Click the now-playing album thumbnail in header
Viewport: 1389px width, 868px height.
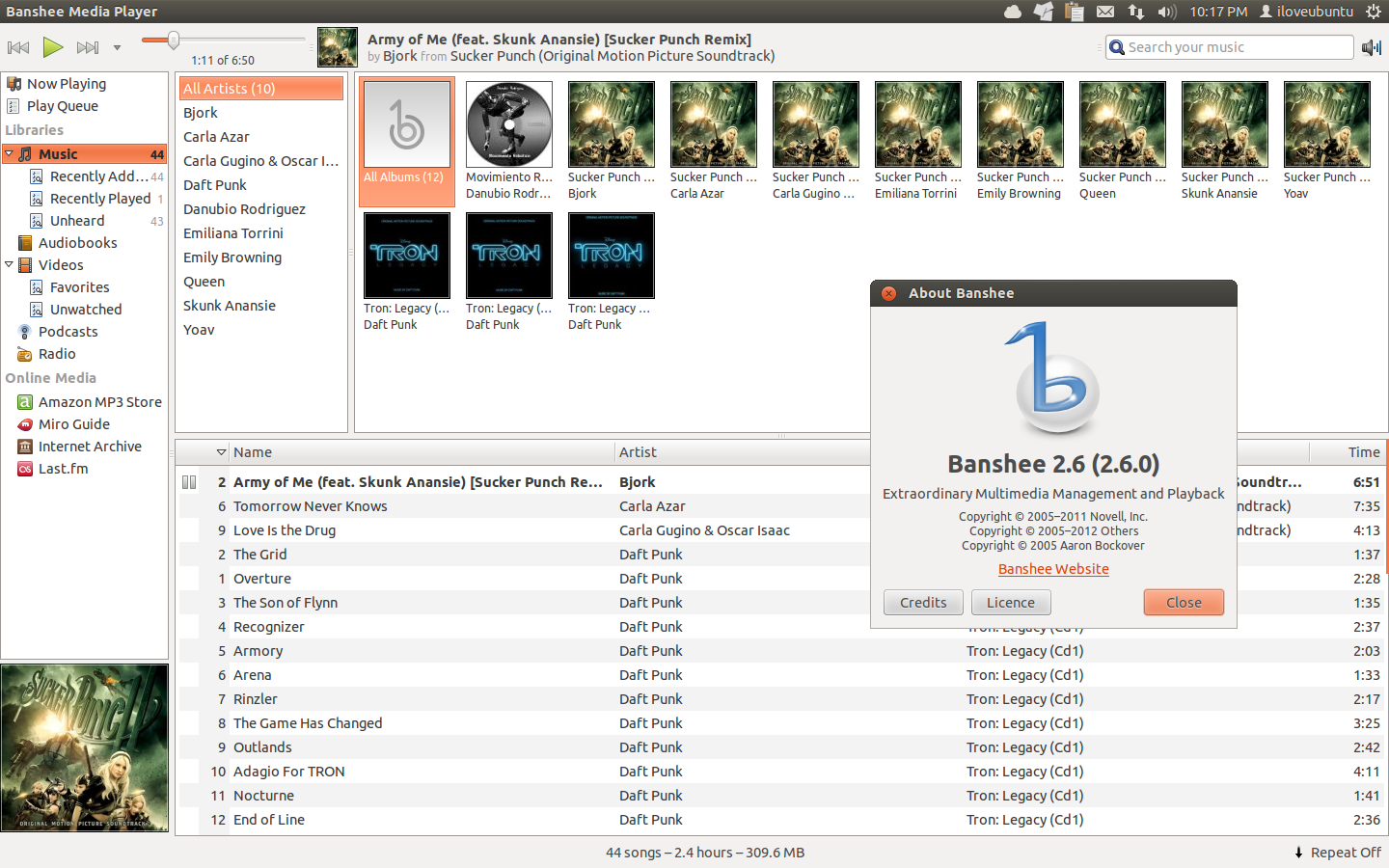338,47
